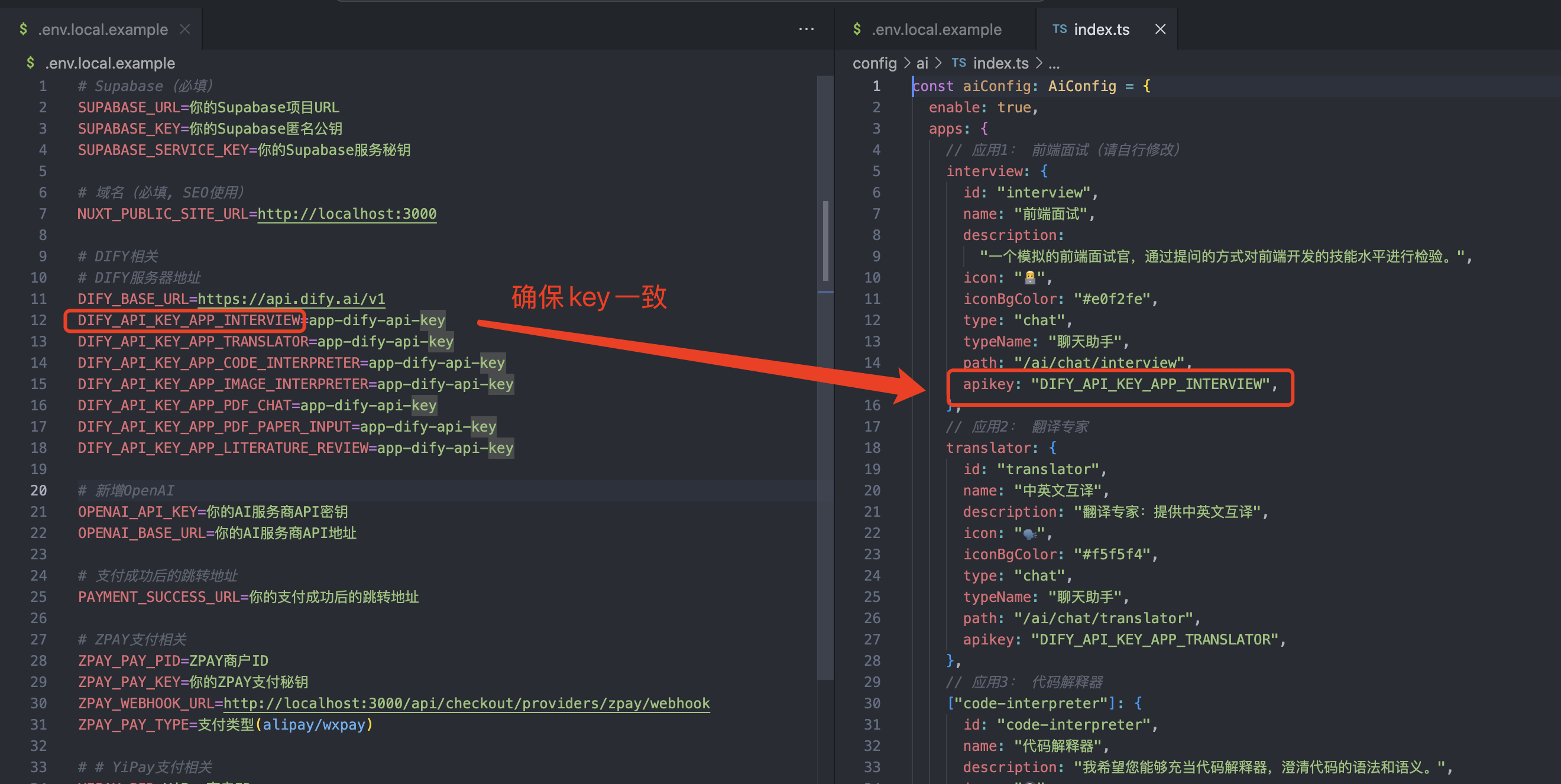Close the index.ts tab
The image size is (1561, 784).
1160,29
